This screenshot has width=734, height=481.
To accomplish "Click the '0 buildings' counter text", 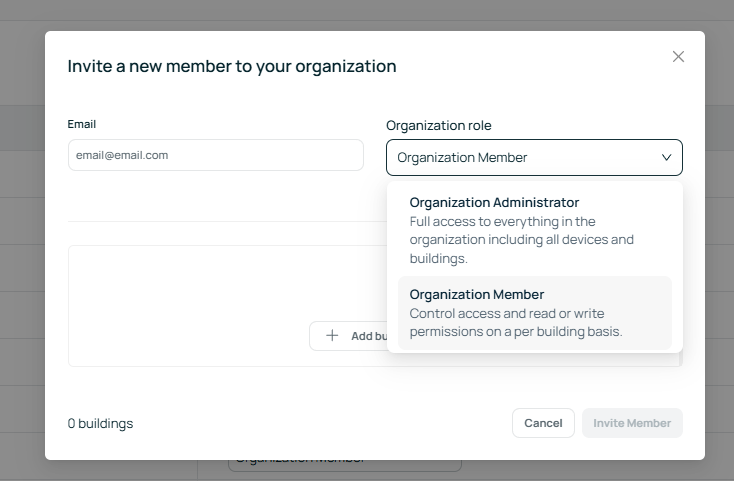I will point(100,423).
